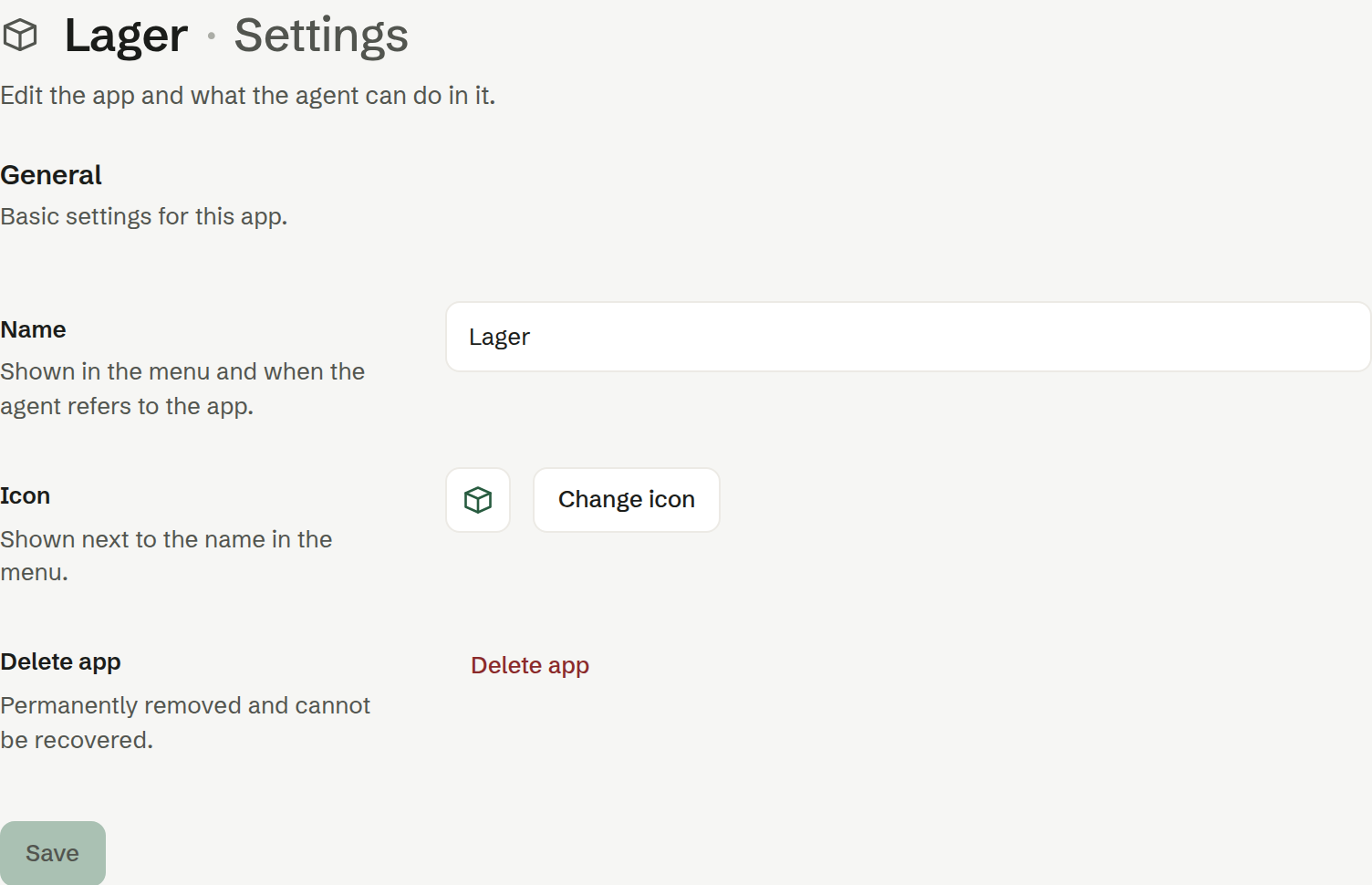Click the Settings heading text
This screenshot has width=1372, height=885.
click(x=321, y=36)
